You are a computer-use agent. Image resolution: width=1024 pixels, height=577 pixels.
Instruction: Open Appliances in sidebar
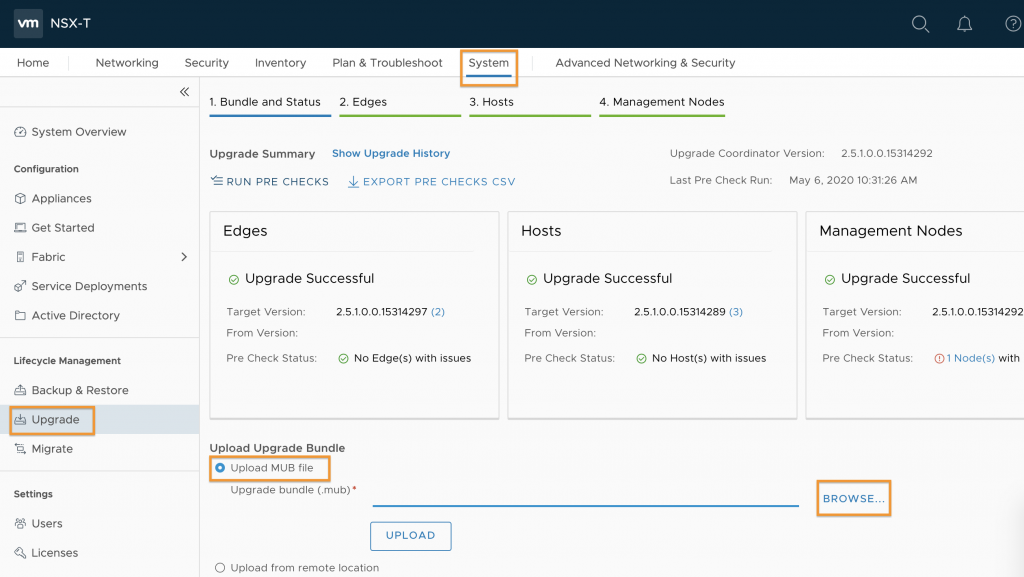pos(61,198)
